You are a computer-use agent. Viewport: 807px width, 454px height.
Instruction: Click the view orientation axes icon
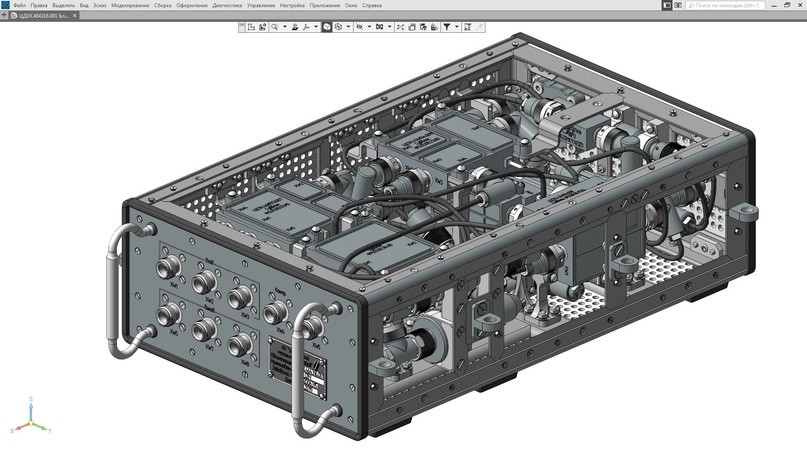click(306, 27)
